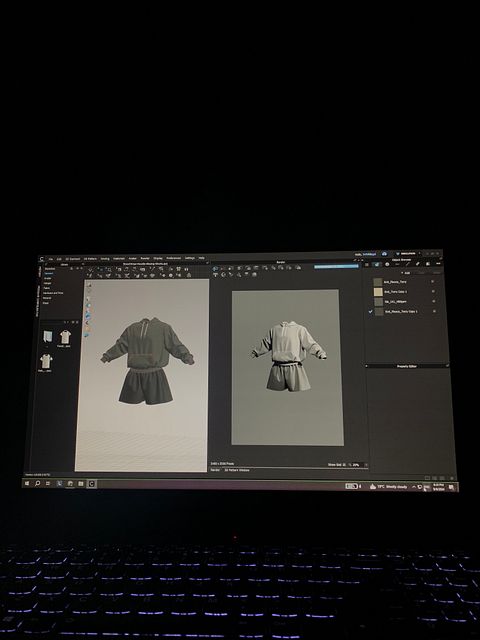Open the Windows taskbar search icon
The height and width of the screenshot is (640, 480).
point(38,483)
